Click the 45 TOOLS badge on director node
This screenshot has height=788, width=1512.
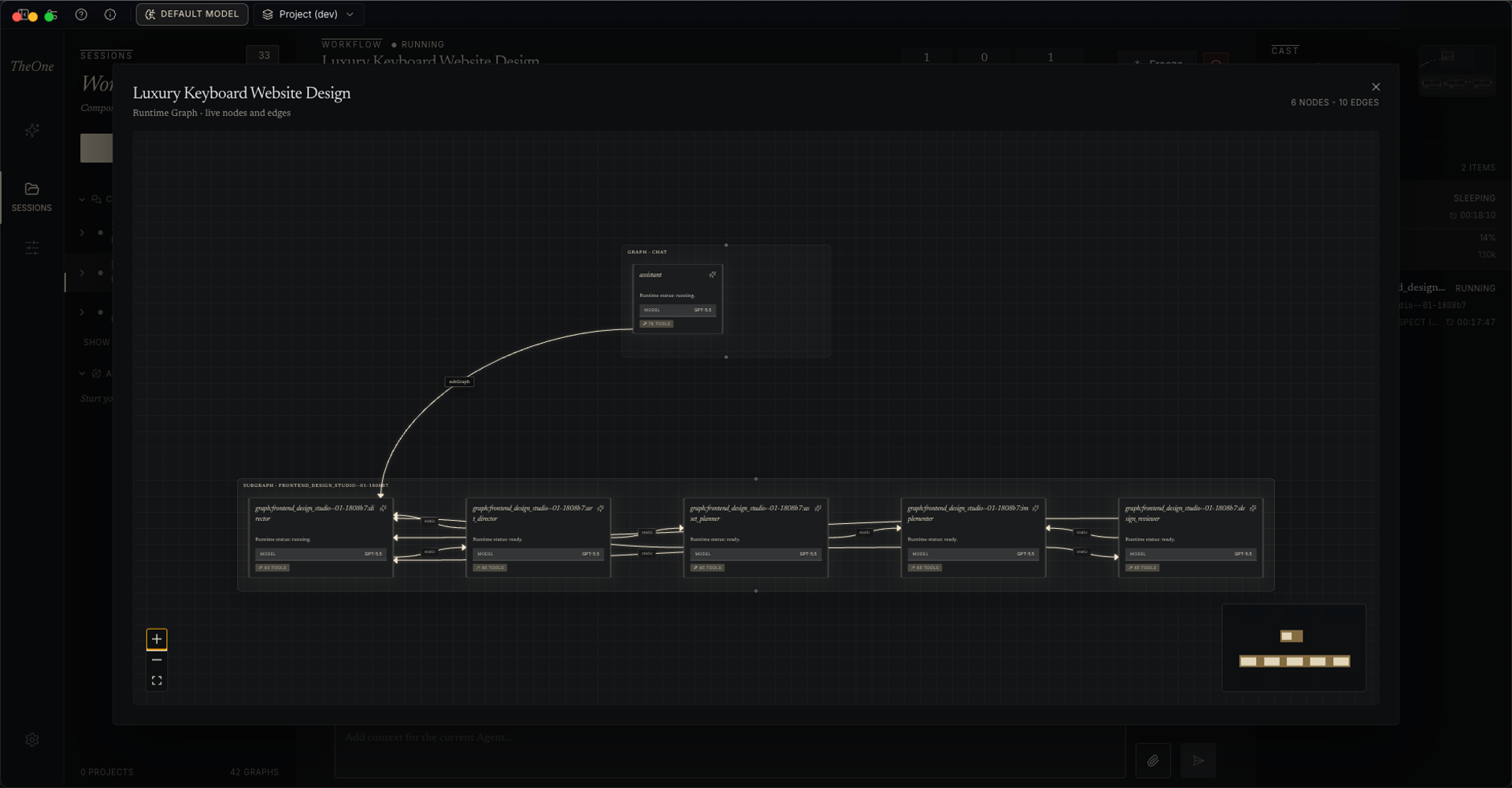[x=272, y=567]
